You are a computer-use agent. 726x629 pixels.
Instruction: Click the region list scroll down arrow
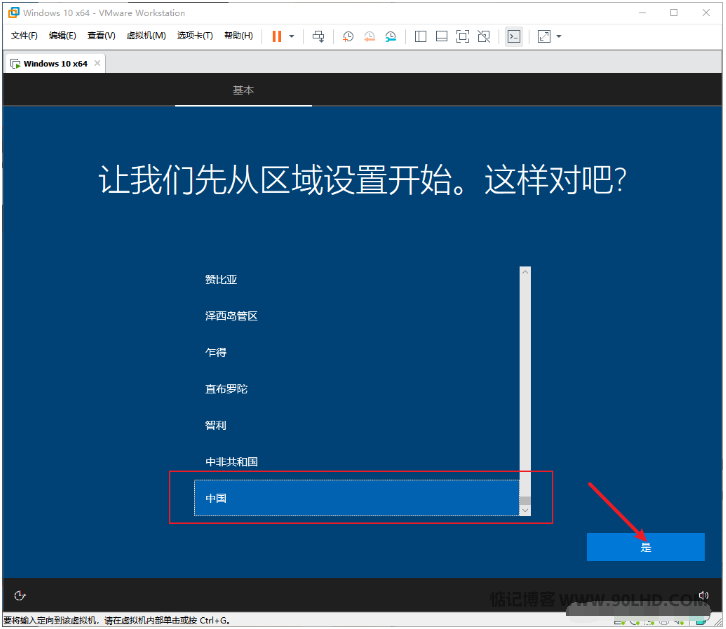[x=525, y=510]
